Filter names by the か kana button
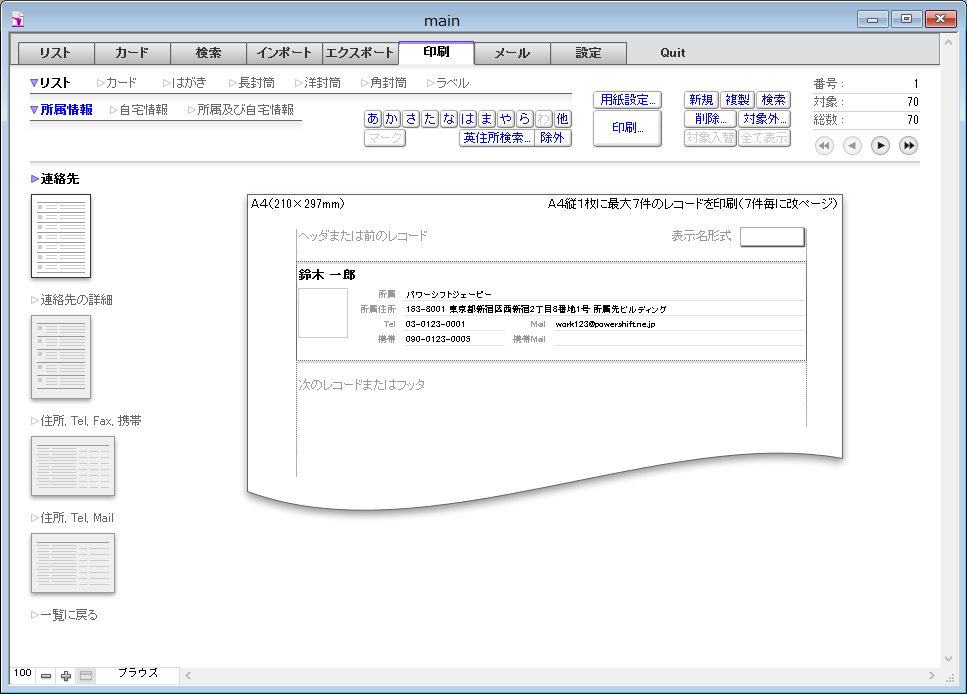This screenshot has height=694, width=967. click(x=392, y=119)
